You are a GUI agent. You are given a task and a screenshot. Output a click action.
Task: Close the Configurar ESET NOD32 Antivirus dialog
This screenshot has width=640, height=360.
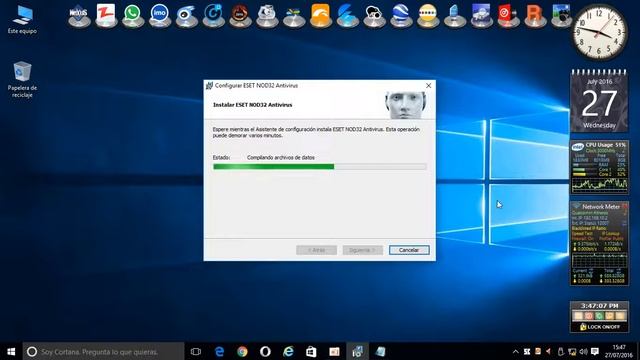click(x=428, y=85)
